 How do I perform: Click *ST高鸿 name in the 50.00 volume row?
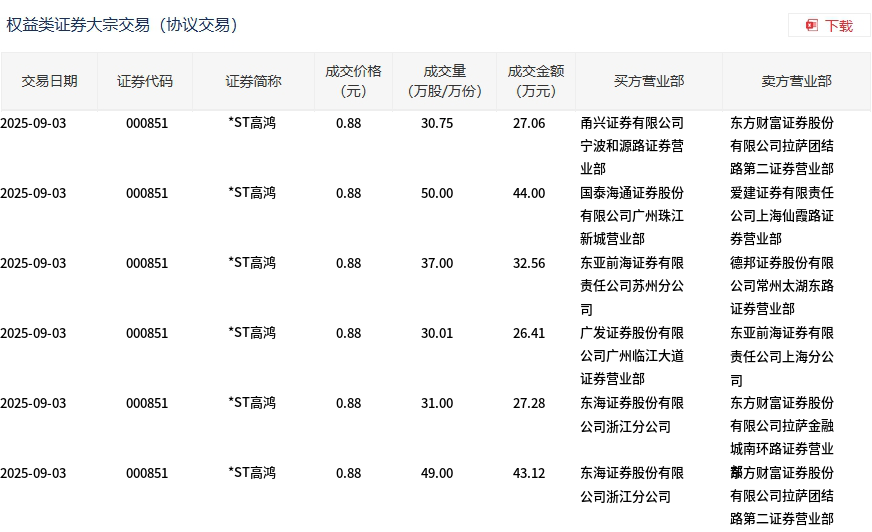tap(252, 193)
